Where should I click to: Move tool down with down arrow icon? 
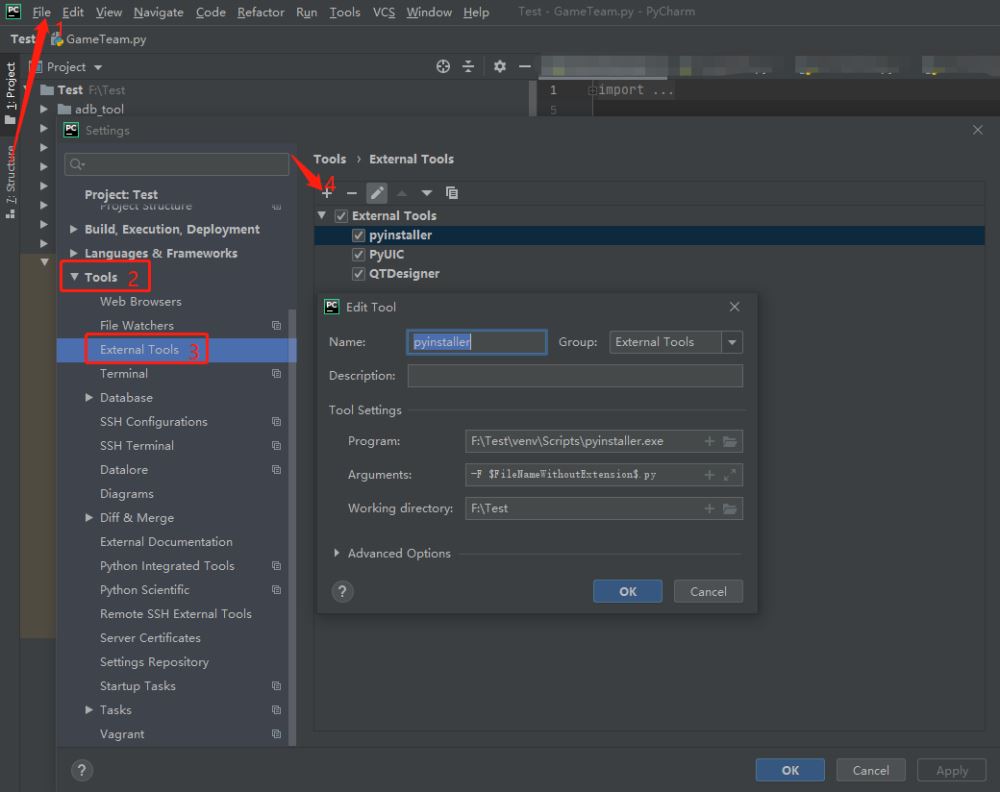(x=426, y=193)
